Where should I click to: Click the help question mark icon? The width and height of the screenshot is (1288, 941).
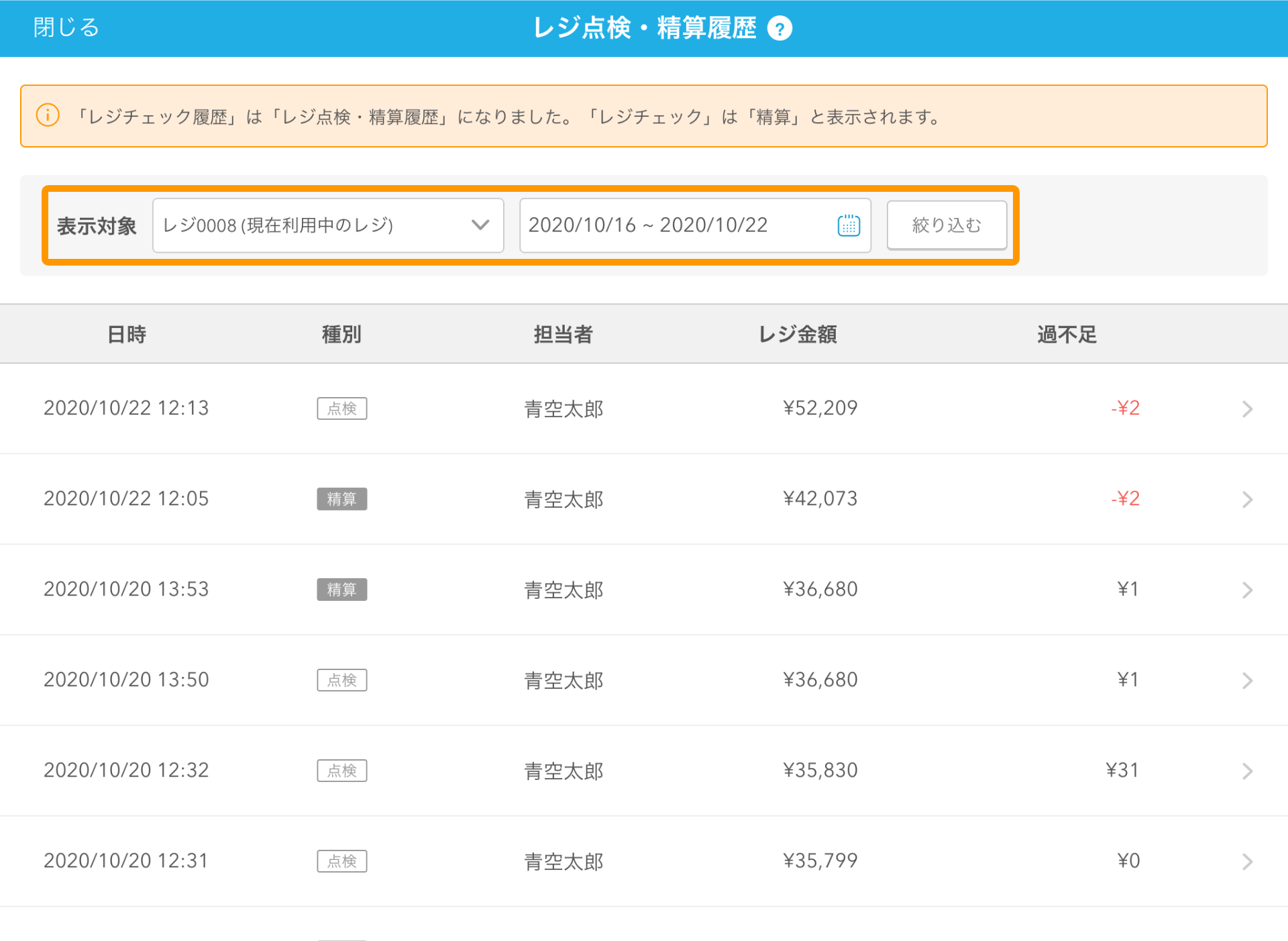pyautogui.click(x=780, y=29)
